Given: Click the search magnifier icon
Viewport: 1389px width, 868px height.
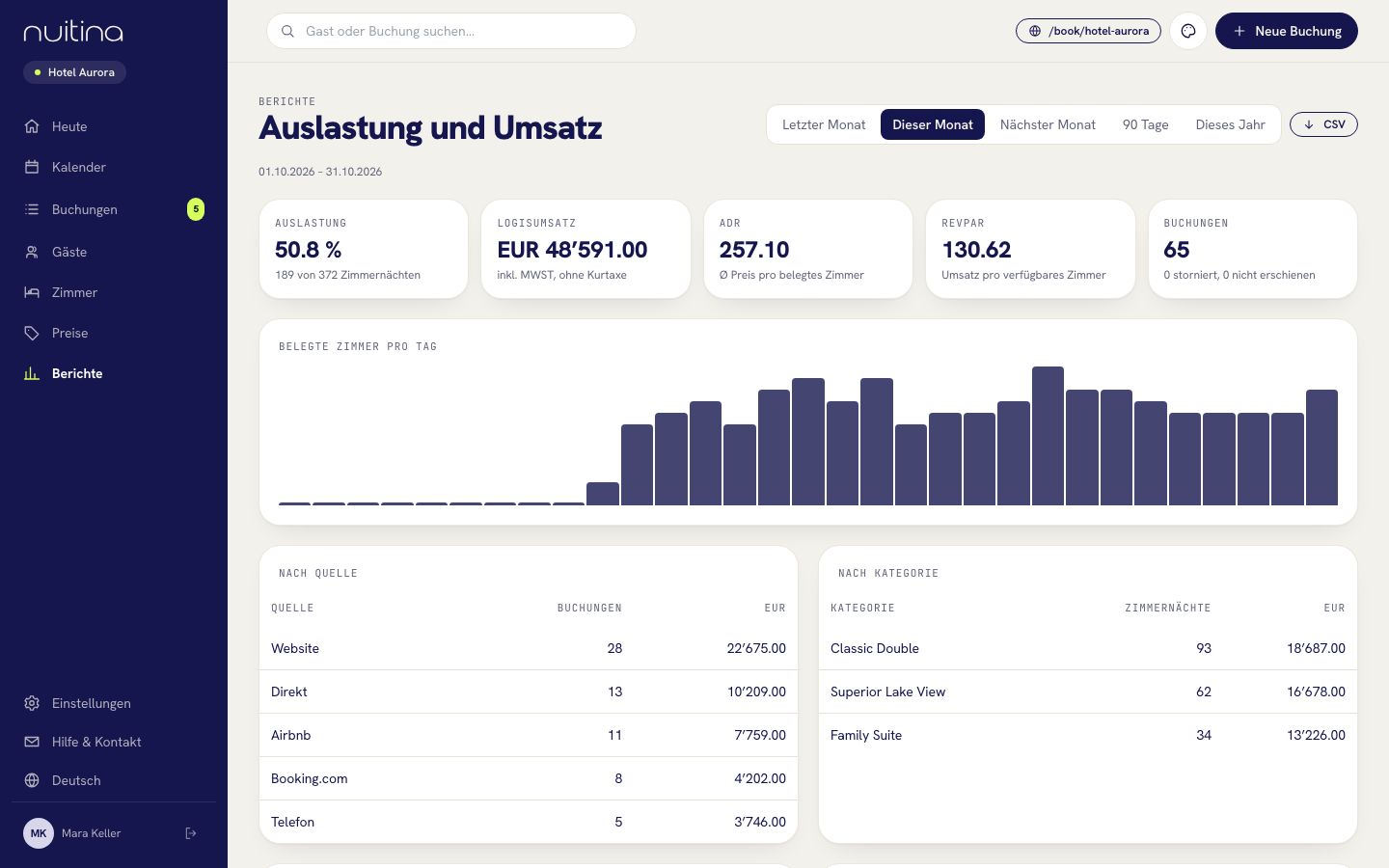Looking at the screenshot, I should point(287,31).
